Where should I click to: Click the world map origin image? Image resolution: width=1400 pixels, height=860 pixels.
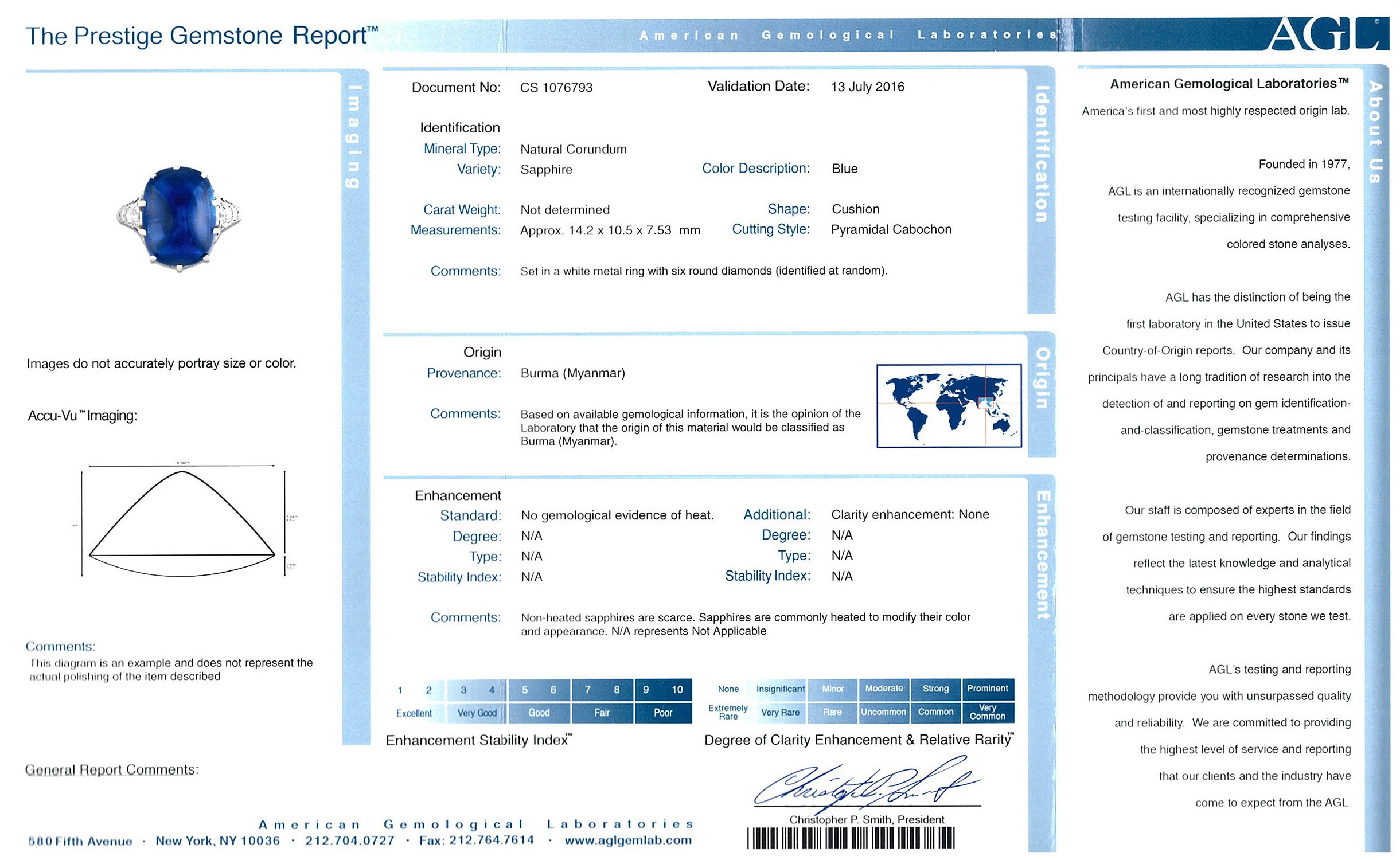949,405
